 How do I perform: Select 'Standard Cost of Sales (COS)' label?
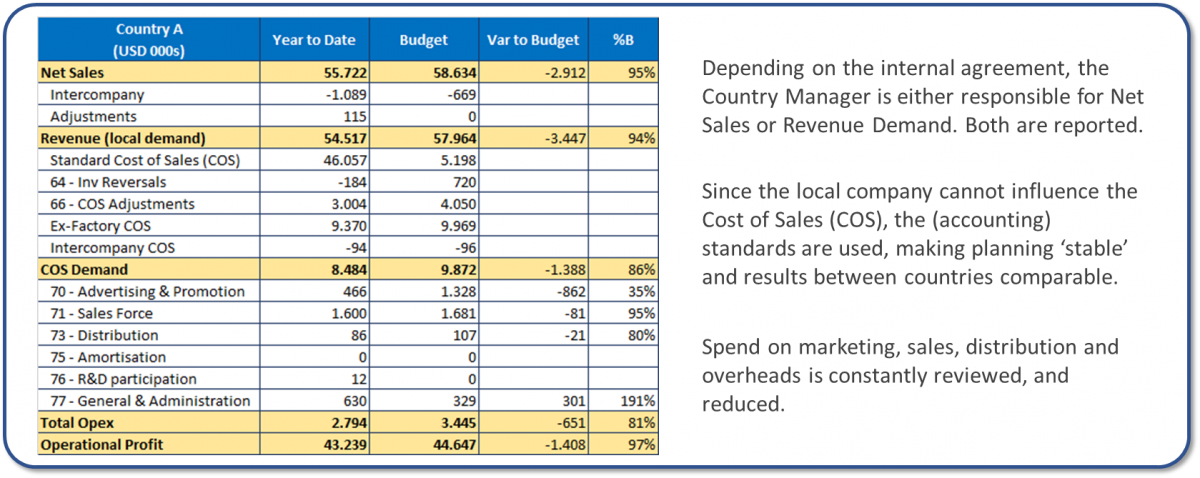(x=145, y=160)
